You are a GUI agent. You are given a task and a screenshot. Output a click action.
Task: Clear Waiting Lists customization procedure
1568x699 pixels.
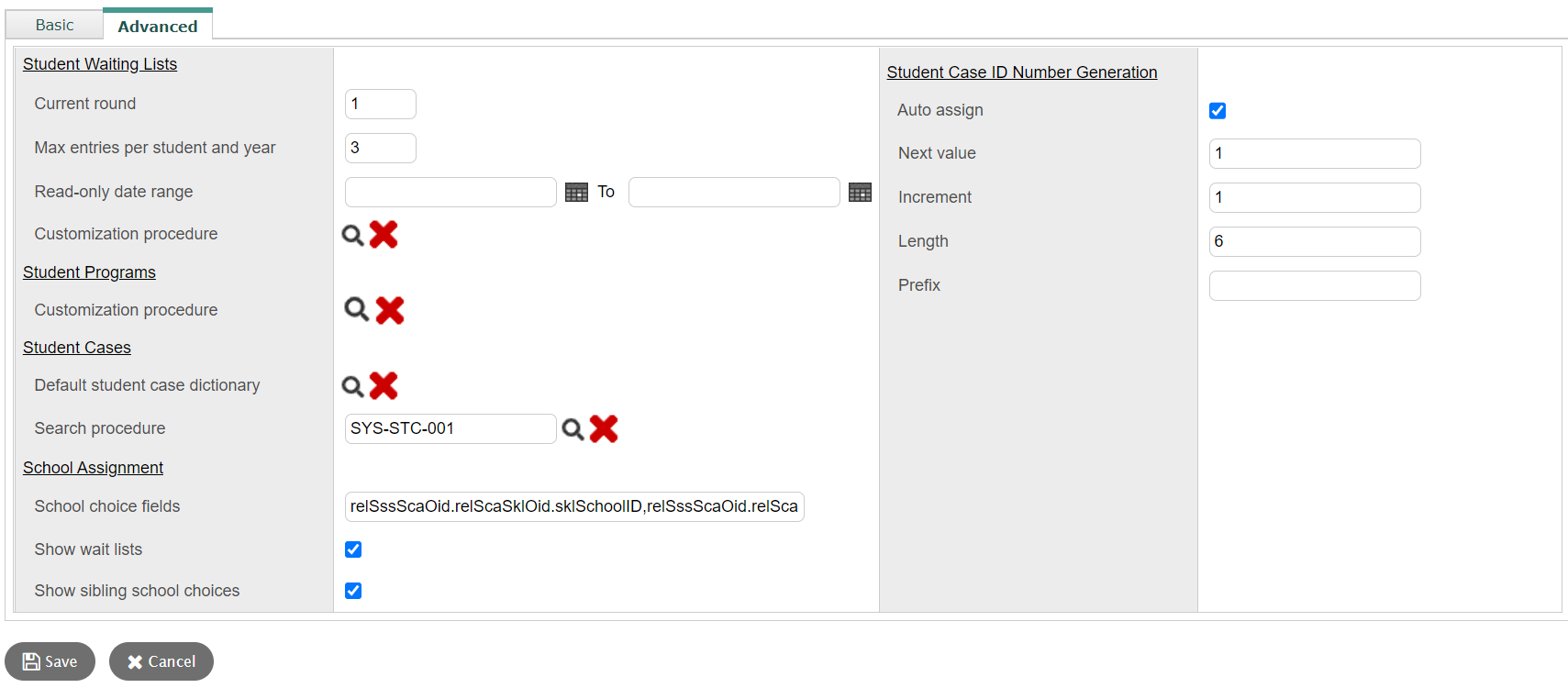click(384, 235)
